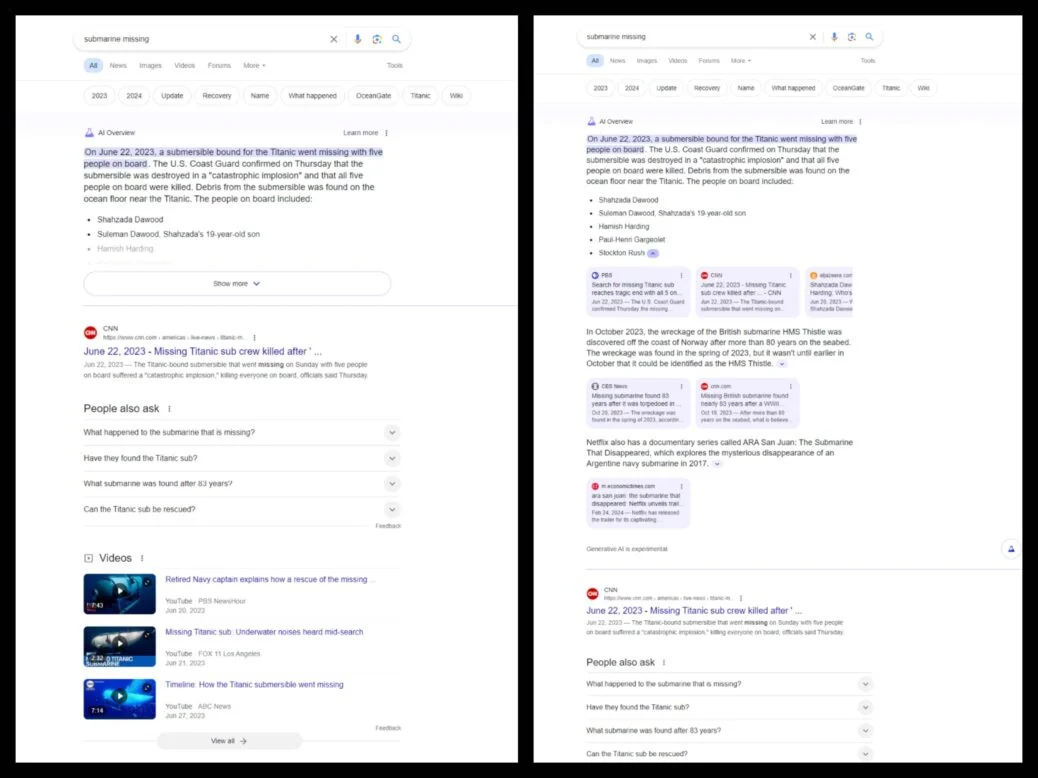
Task: Switch to Images tab on left page
Action: (150, 66)
